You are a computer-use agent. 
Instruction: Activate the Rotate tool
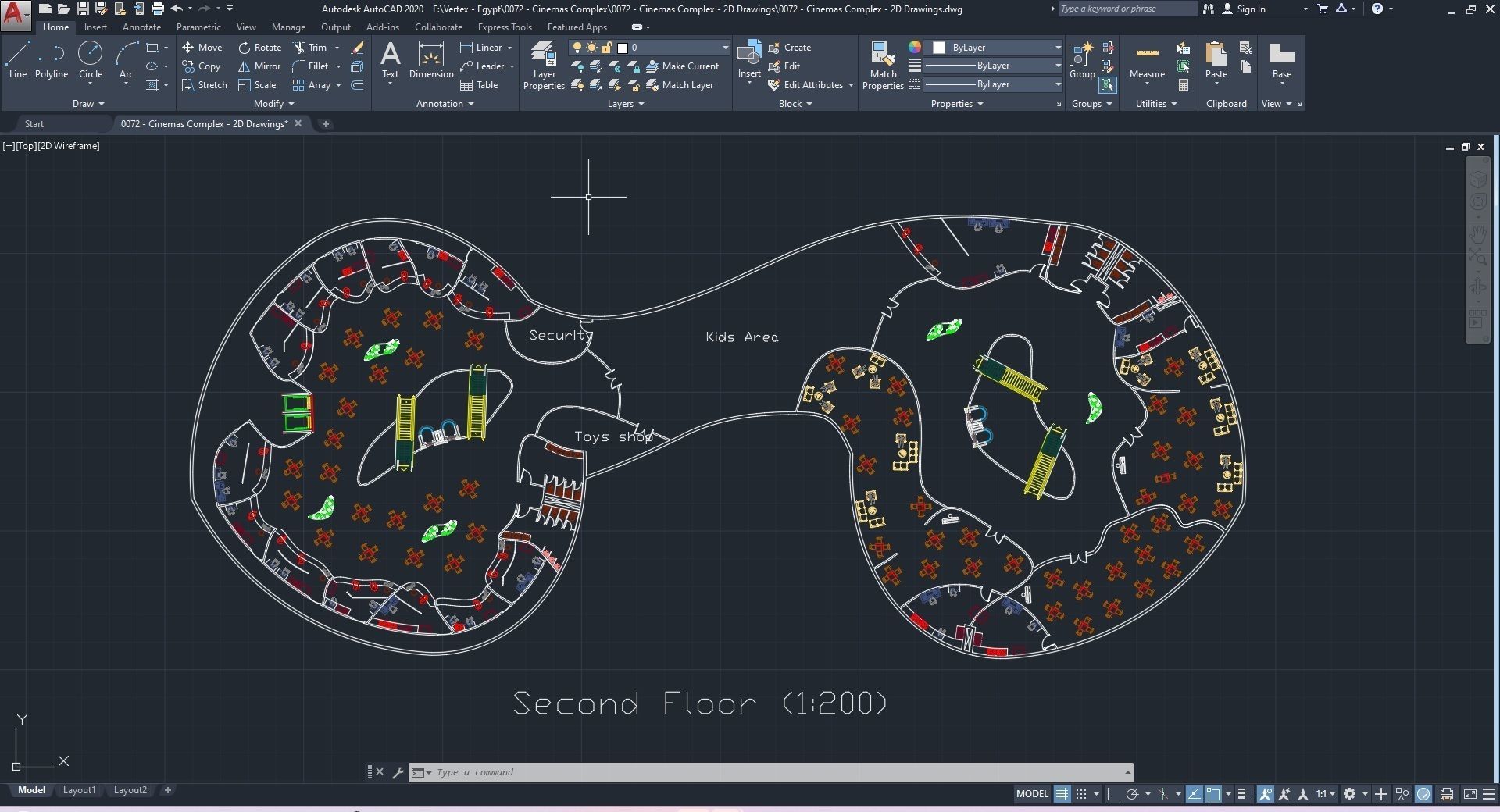tap(260, 48)
